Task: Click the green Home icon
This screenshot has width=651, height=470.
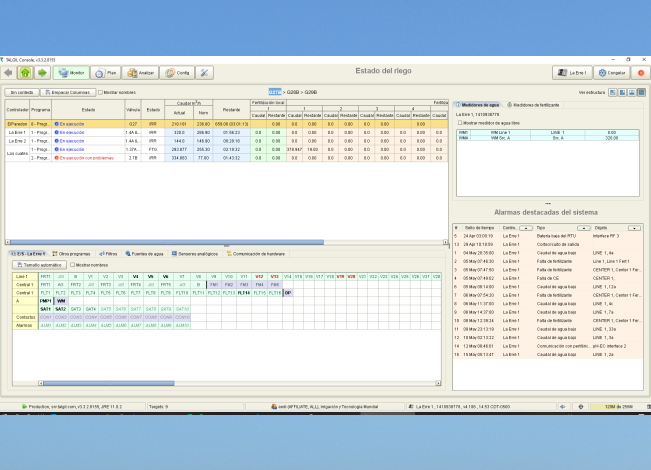Action: (x=25, y=73)
